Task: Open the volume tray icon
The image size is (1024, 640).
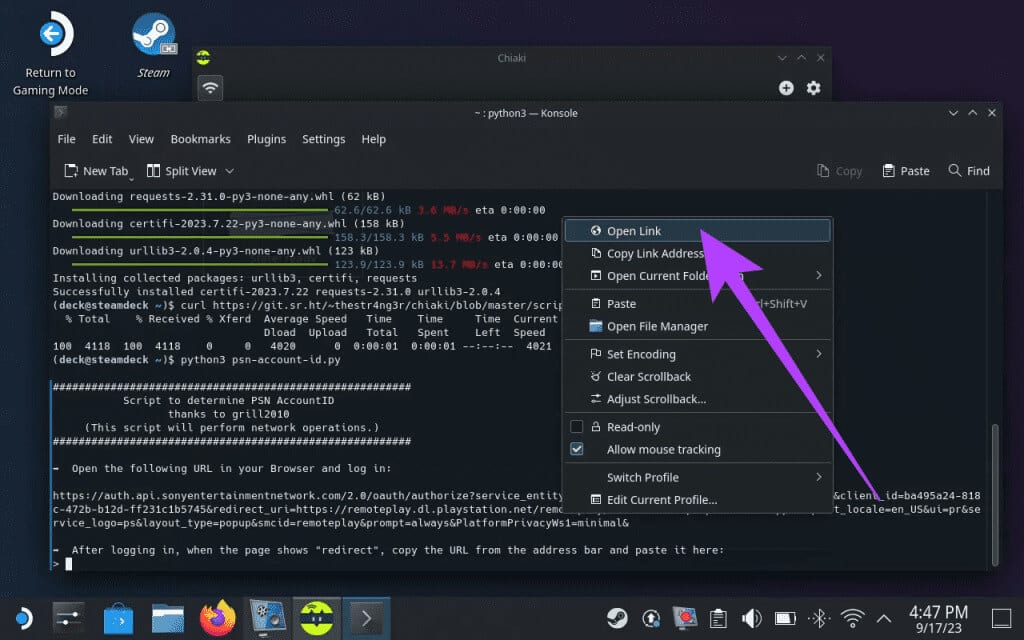Action: pyautogui.click(x=752, y=618)
